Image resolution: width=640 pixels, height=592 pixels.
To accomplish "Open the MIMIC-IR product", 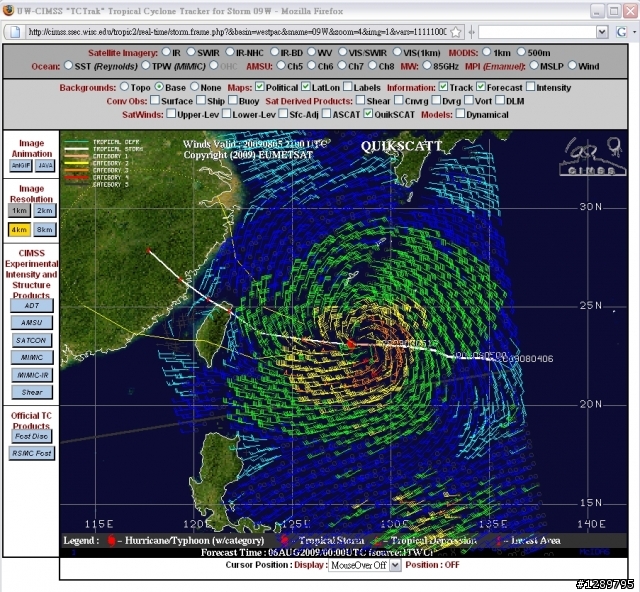I will tap(31, 375).
